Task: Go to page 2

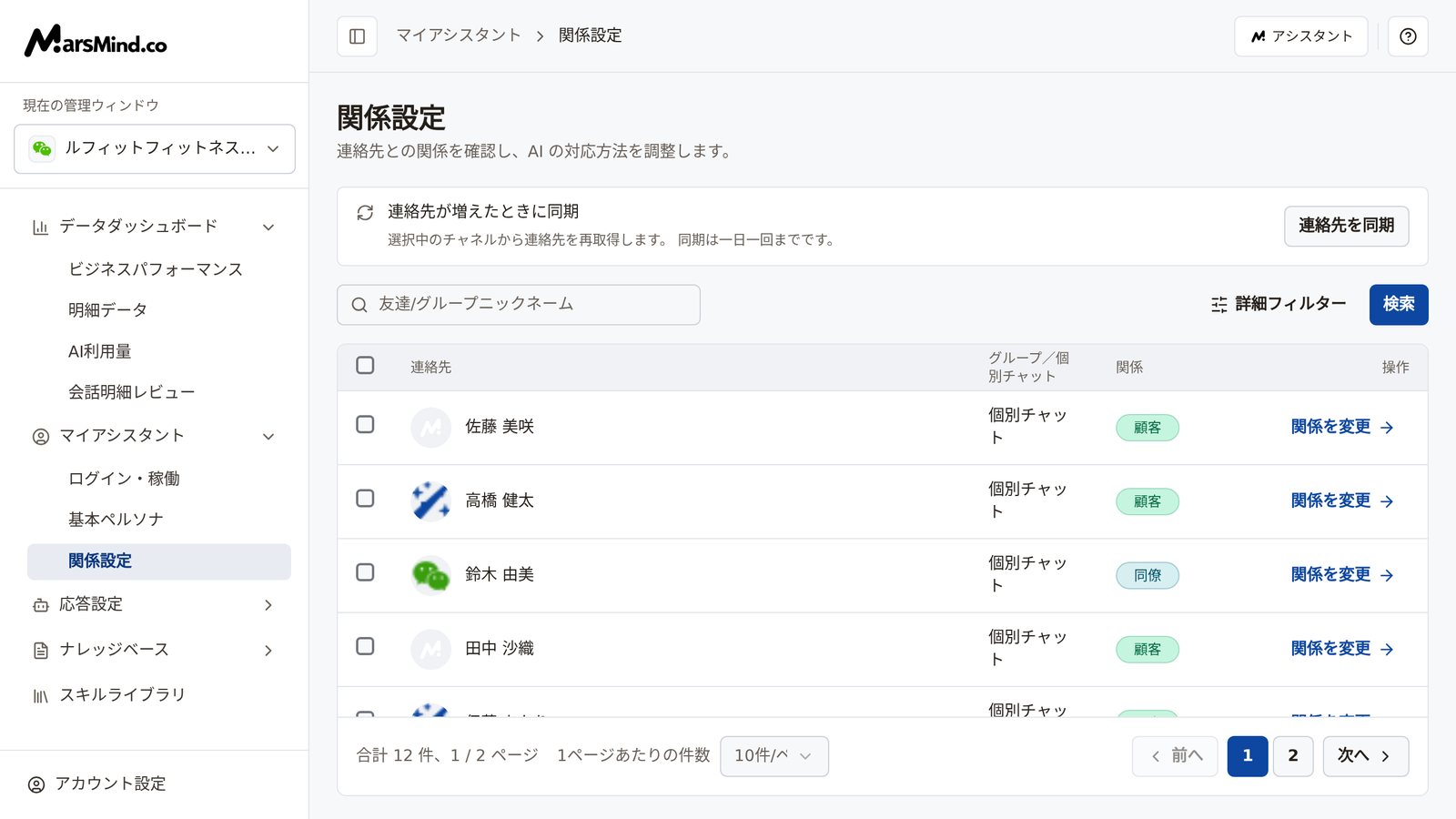Action: [1292, 756]
